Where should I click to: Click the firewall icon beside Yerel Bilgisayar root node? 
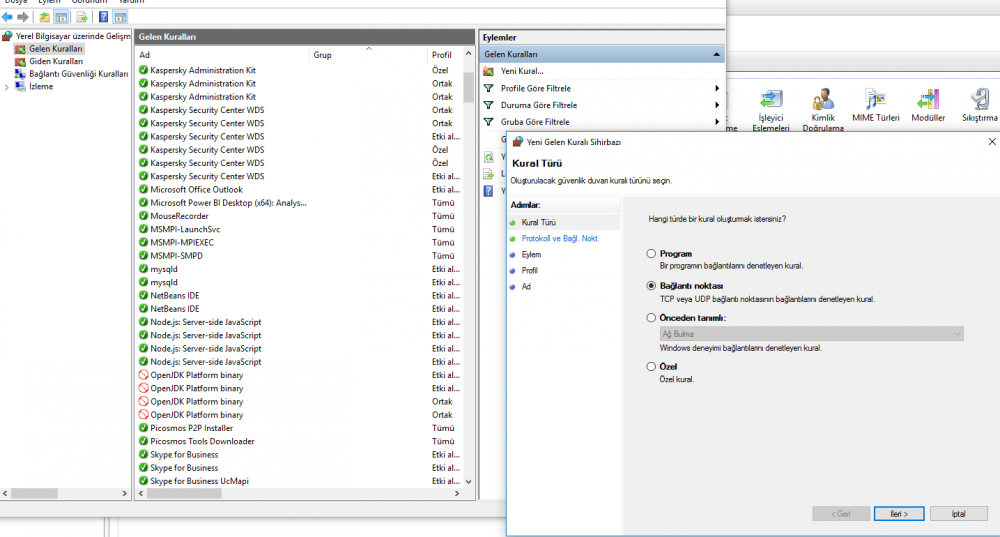(x=8, y=36)
